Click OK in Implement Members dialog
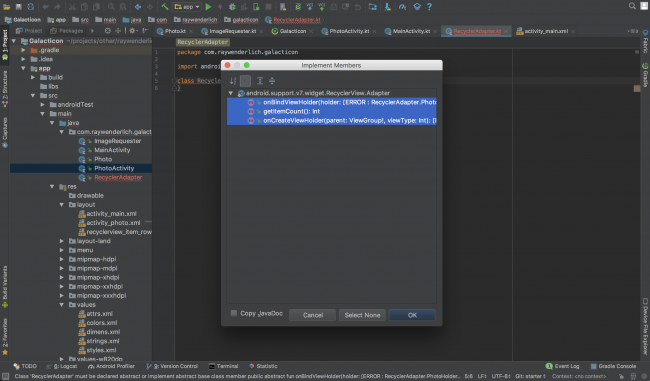 (412, 315)
